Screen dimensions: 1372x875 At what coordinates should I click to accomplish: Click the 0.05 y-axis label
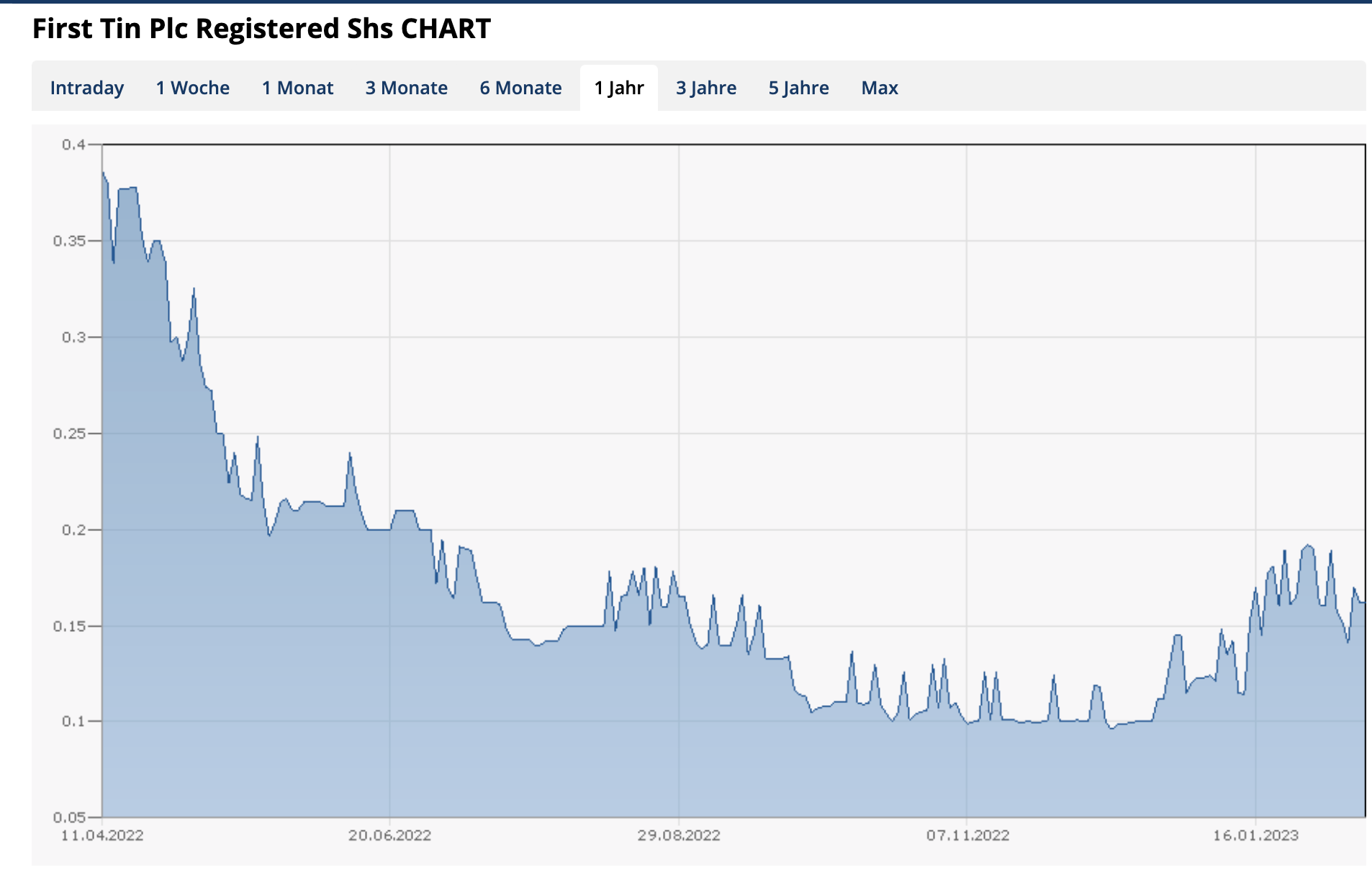click(x=70, y=817)
